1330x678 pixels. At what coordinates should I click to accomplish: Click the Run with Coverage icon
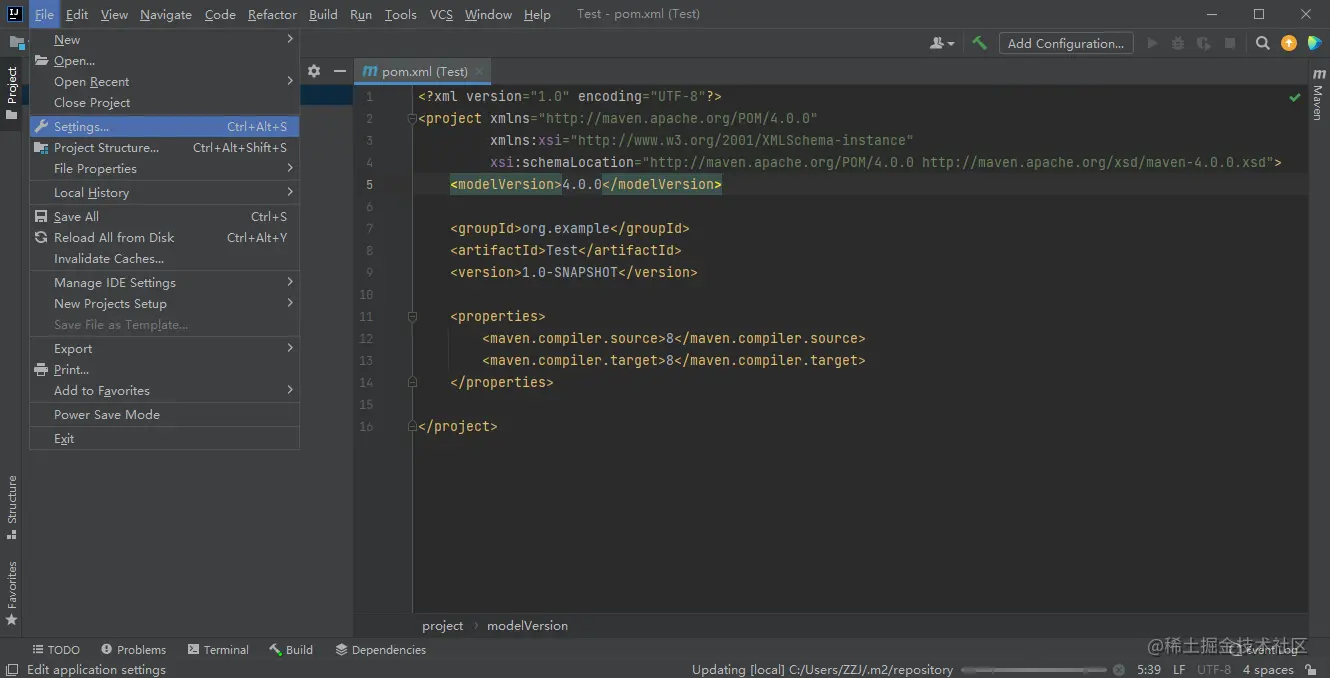1204,43
